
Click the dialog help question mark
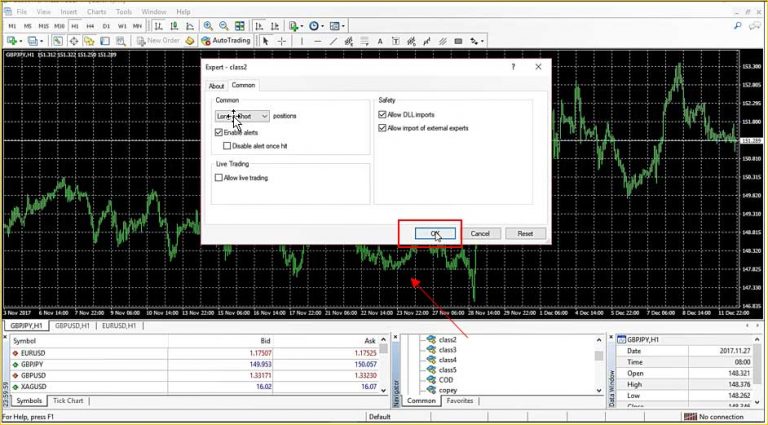[513, 67]
